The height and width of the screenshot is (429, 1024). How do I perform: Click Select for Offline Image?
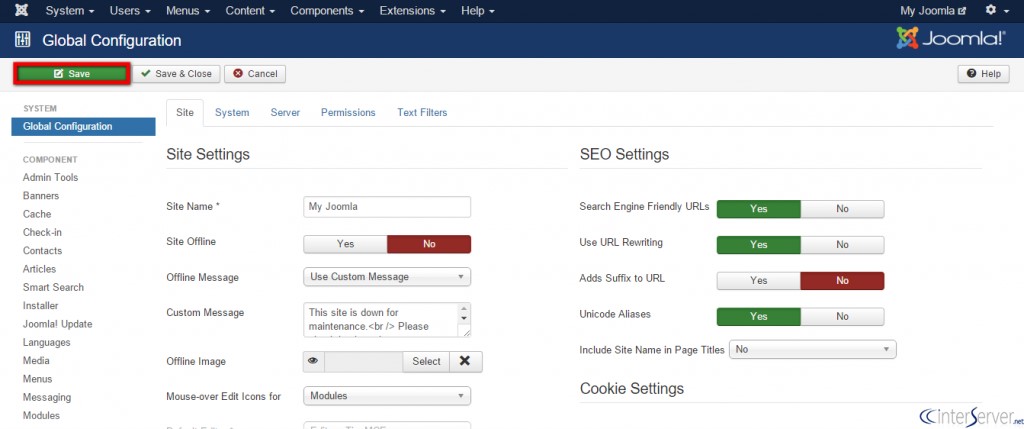click(x=426, y=361)
